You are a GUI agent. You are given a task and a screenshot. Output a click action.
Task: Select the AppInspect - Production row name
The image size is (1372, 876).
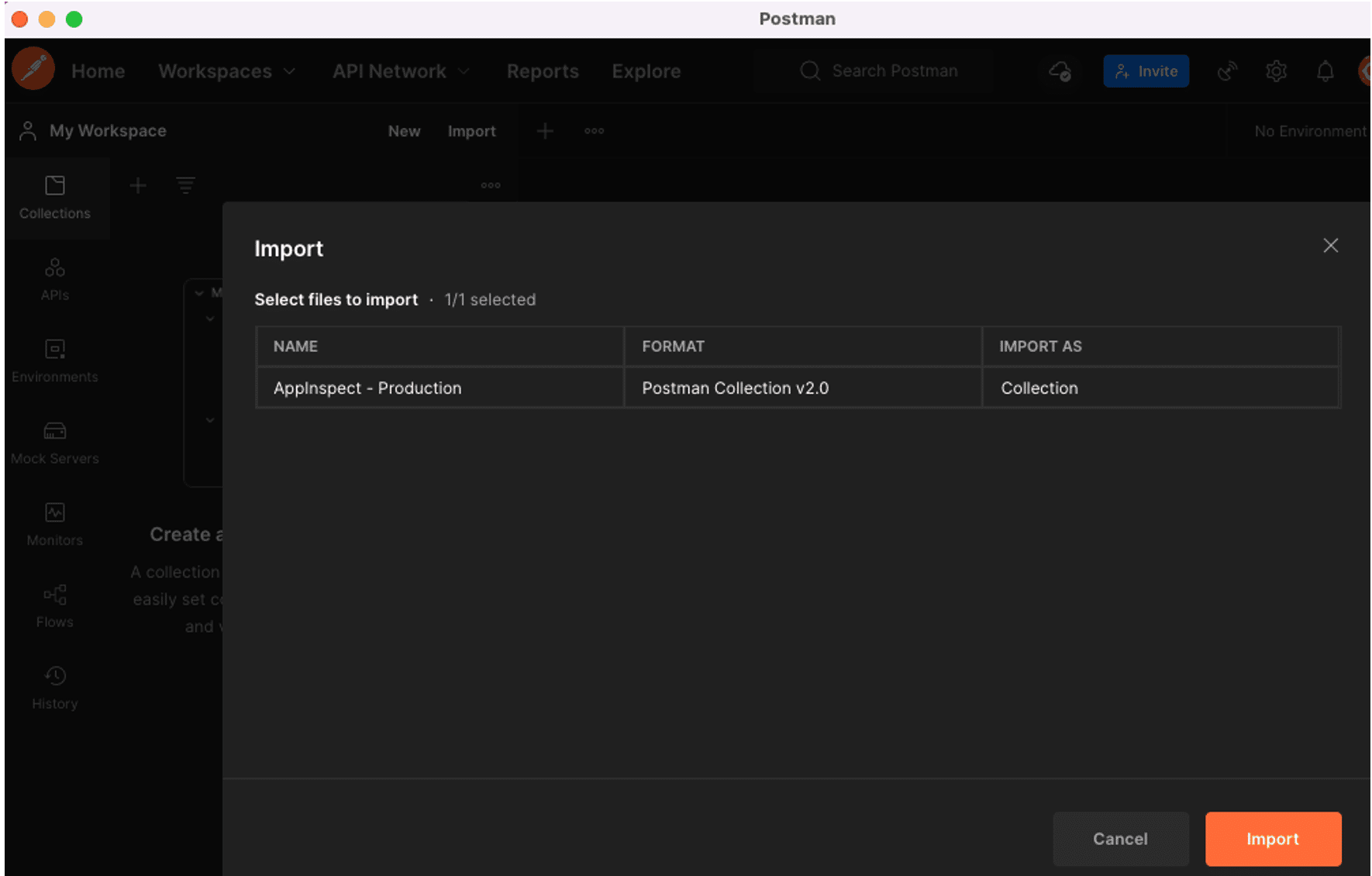point(367,388)
